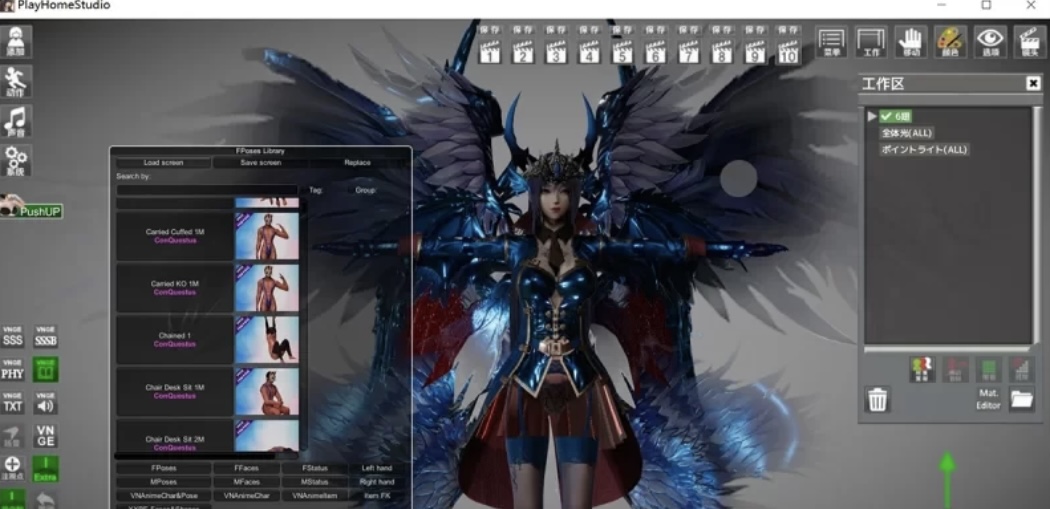Open the Add character sidebar icon
Image resolution: width=1050 pixels, height=509 pixels.
16,42
